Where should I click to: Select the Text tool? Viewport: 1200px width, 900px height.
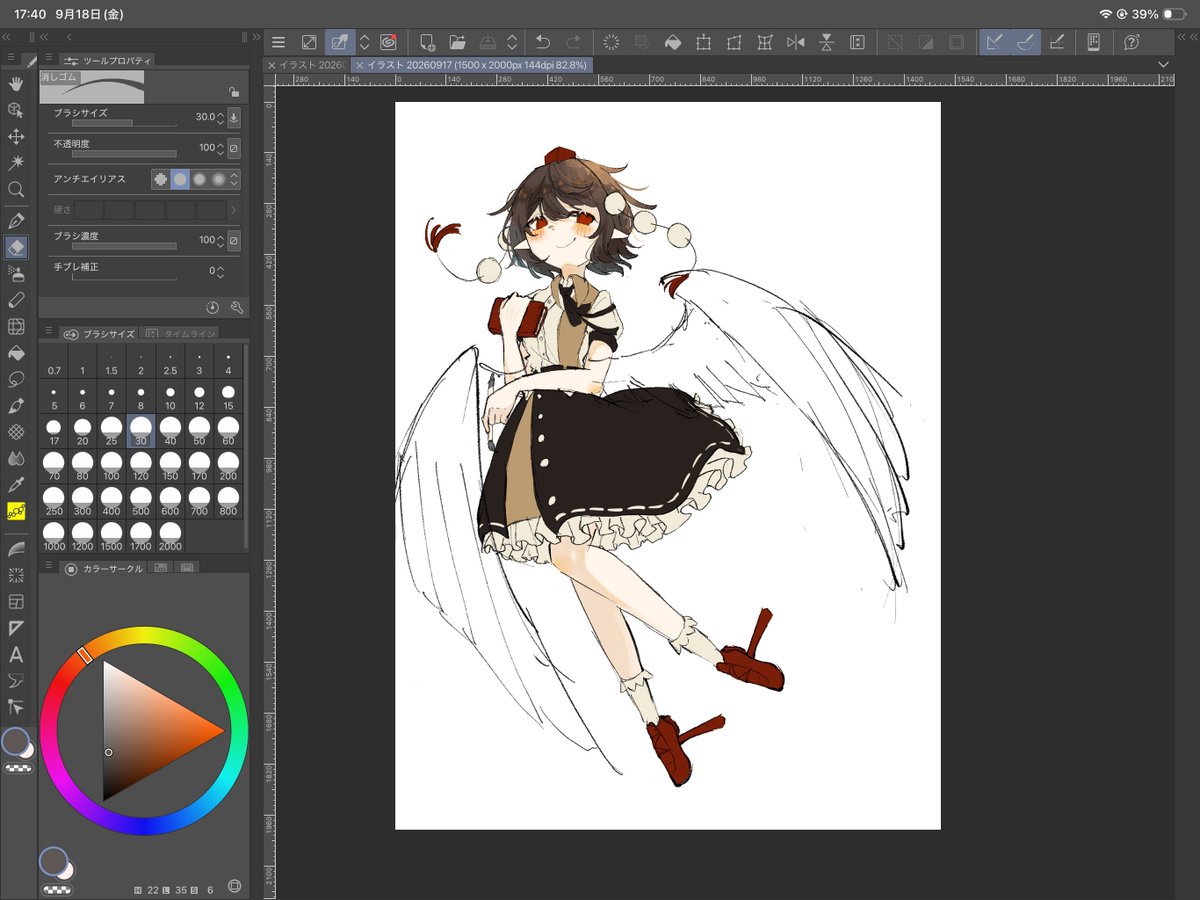[16, 655]
